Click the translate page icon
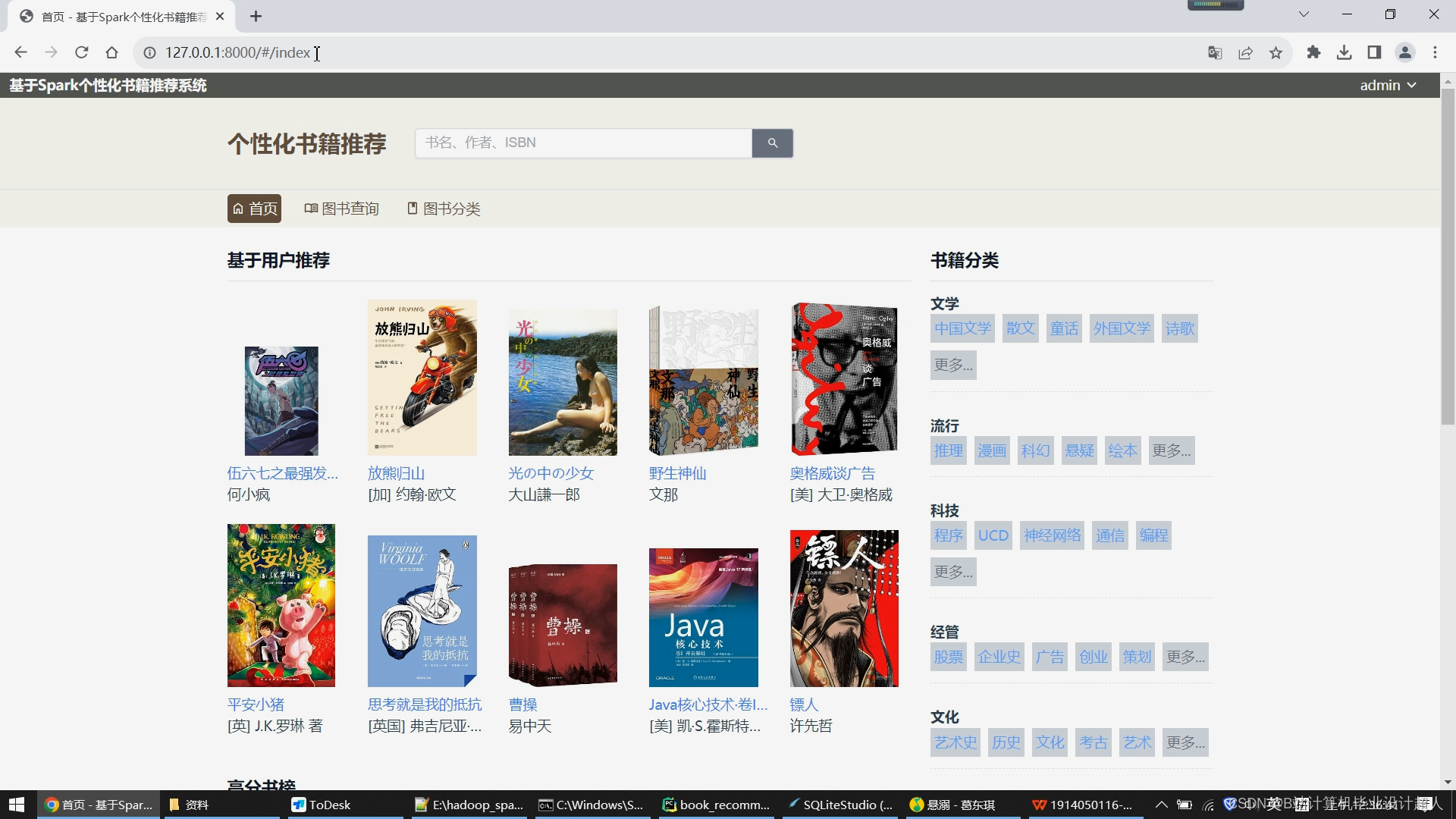Screen dimensions: 1456x819 [x=1215, y=52]
